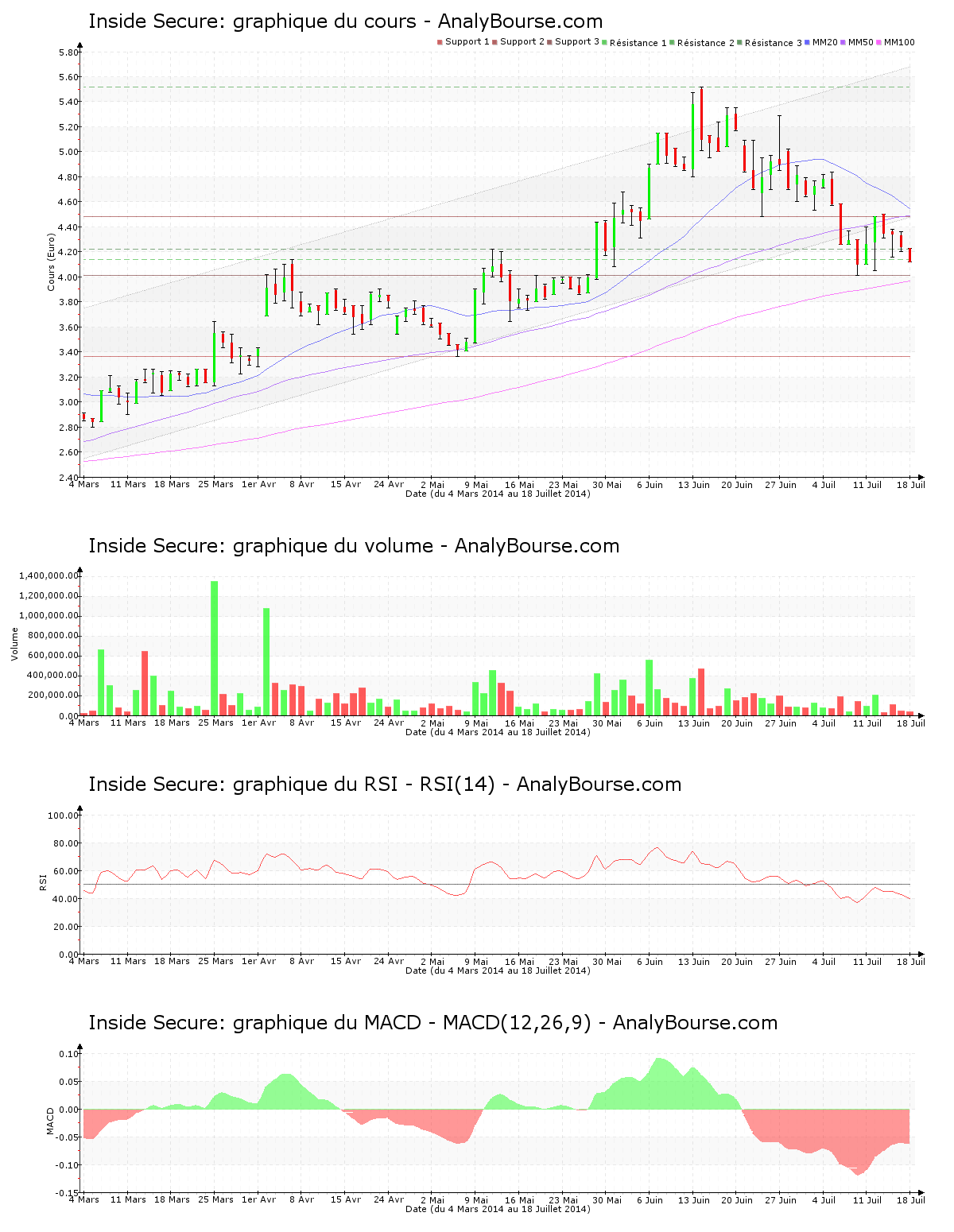This screenshot has width=954, height=1232.
Task: Click the 5.00 price axis value
Action: (x=69, y=152)
